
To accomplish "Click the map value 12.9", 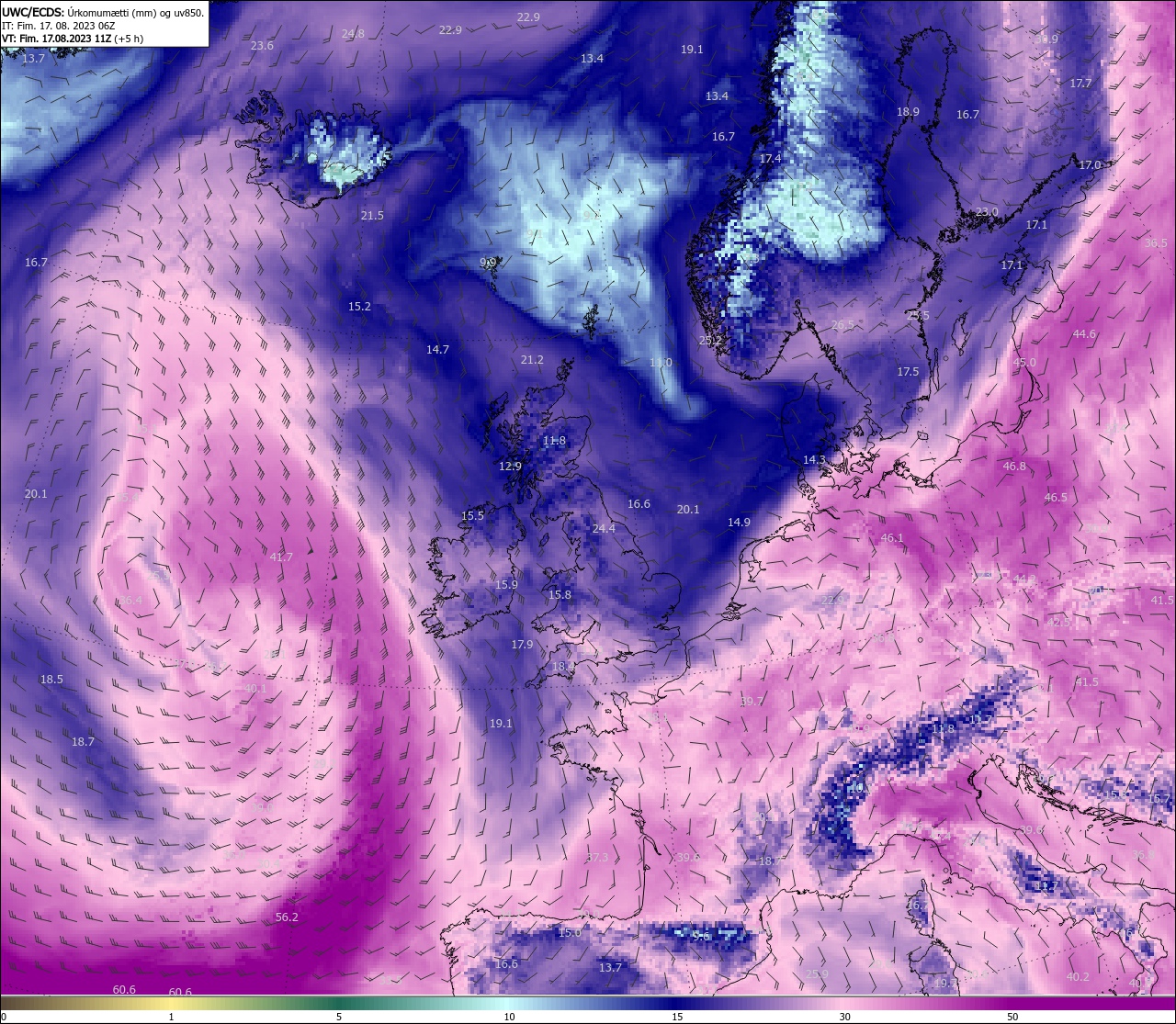I will coord(510,467).
